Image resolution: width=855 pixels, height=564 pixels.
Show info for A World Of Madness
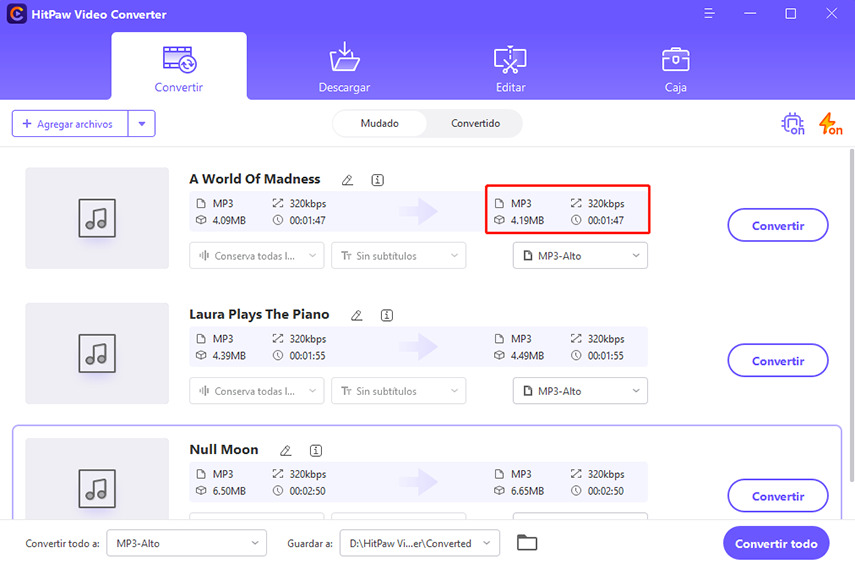(x=377, y=180)
